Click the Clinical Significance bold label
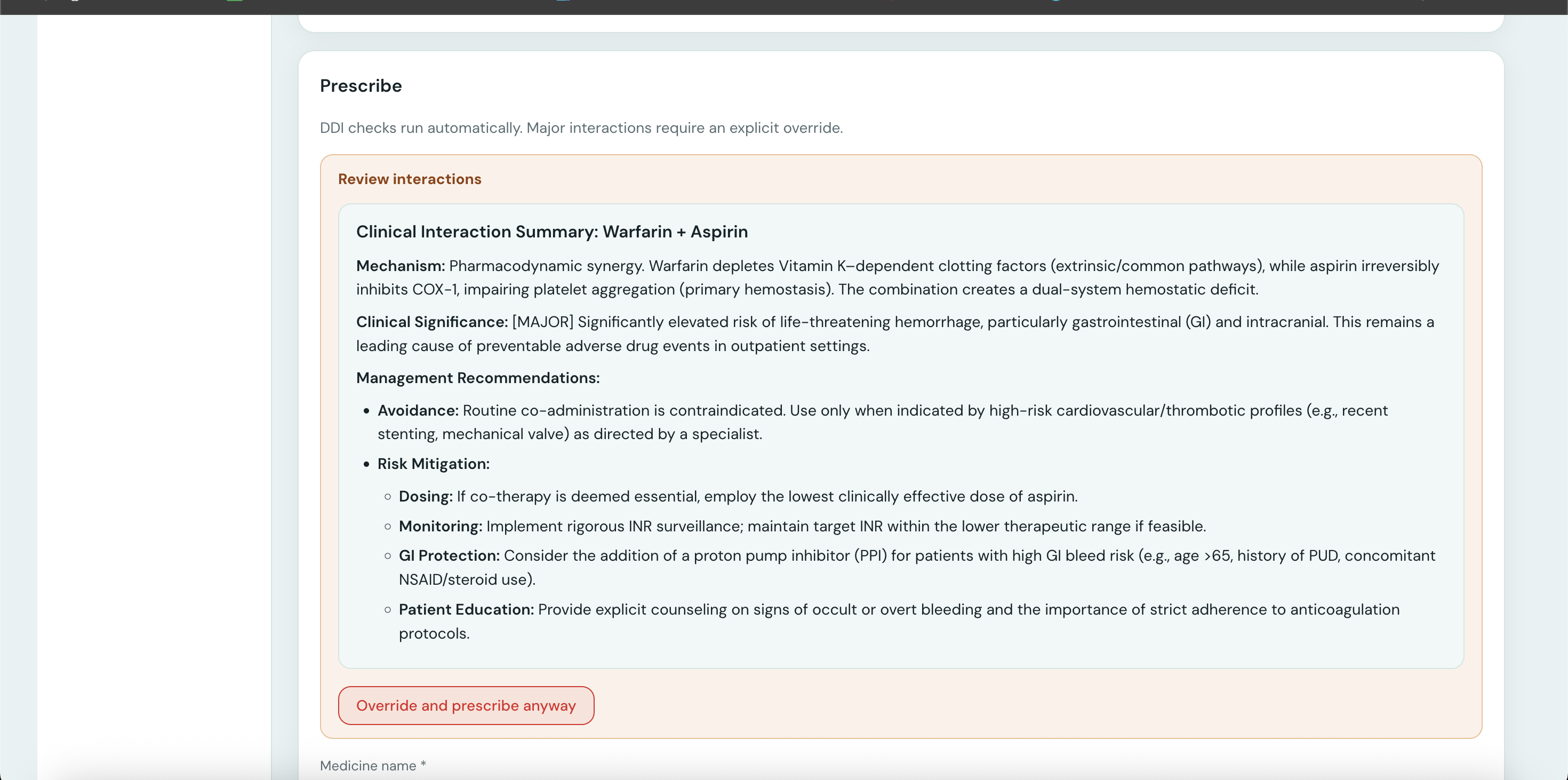This screenshot has height=780, width=1568. [x=431, y=322]
